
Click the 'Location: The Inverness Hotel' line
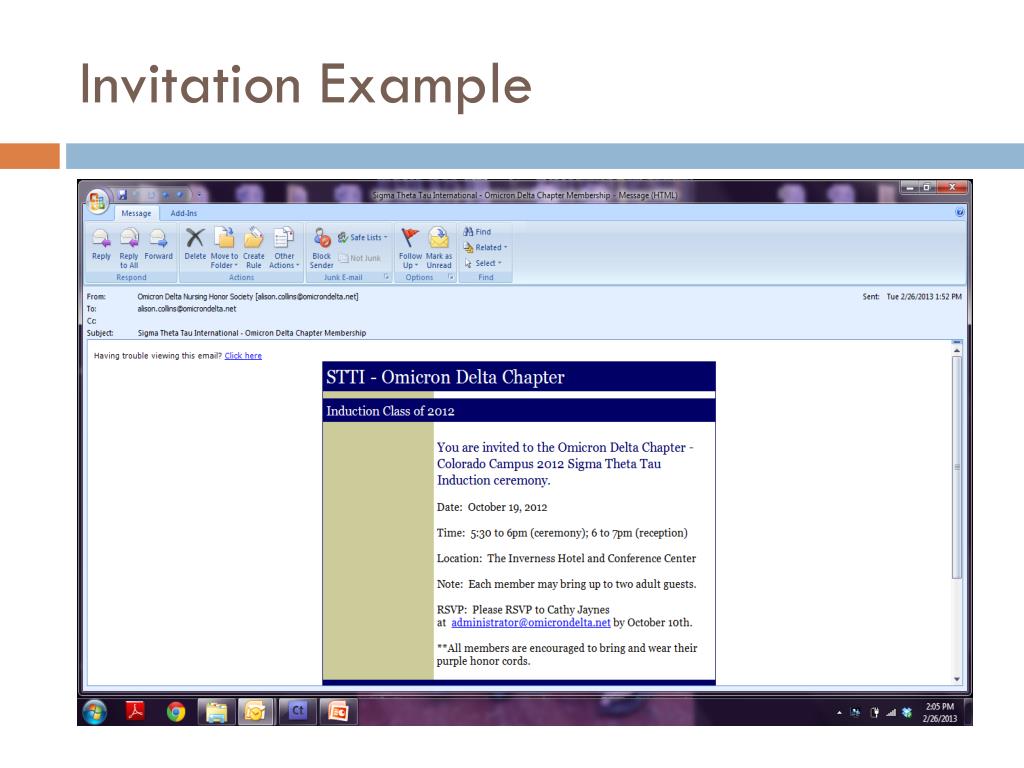point(566,558)
